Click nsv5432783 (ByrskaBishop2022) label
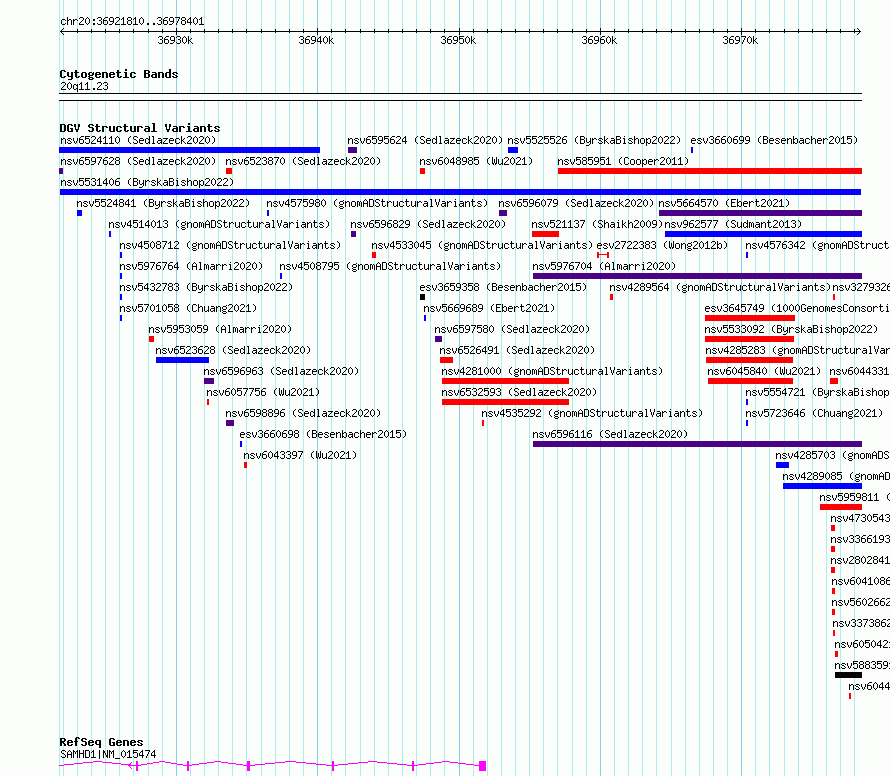Viewport: 890px width, 776px height. (206, 287)
